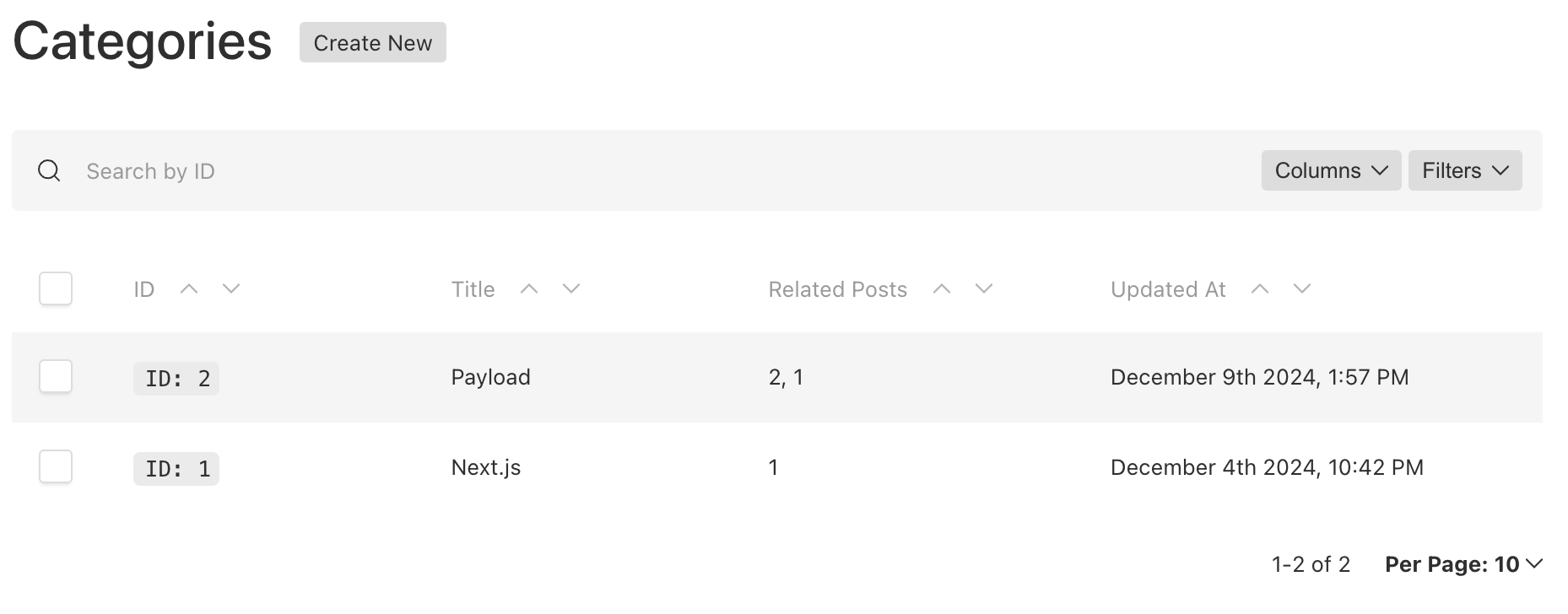
Task: Sort Related Posts descending
Action: click(984, 289)
